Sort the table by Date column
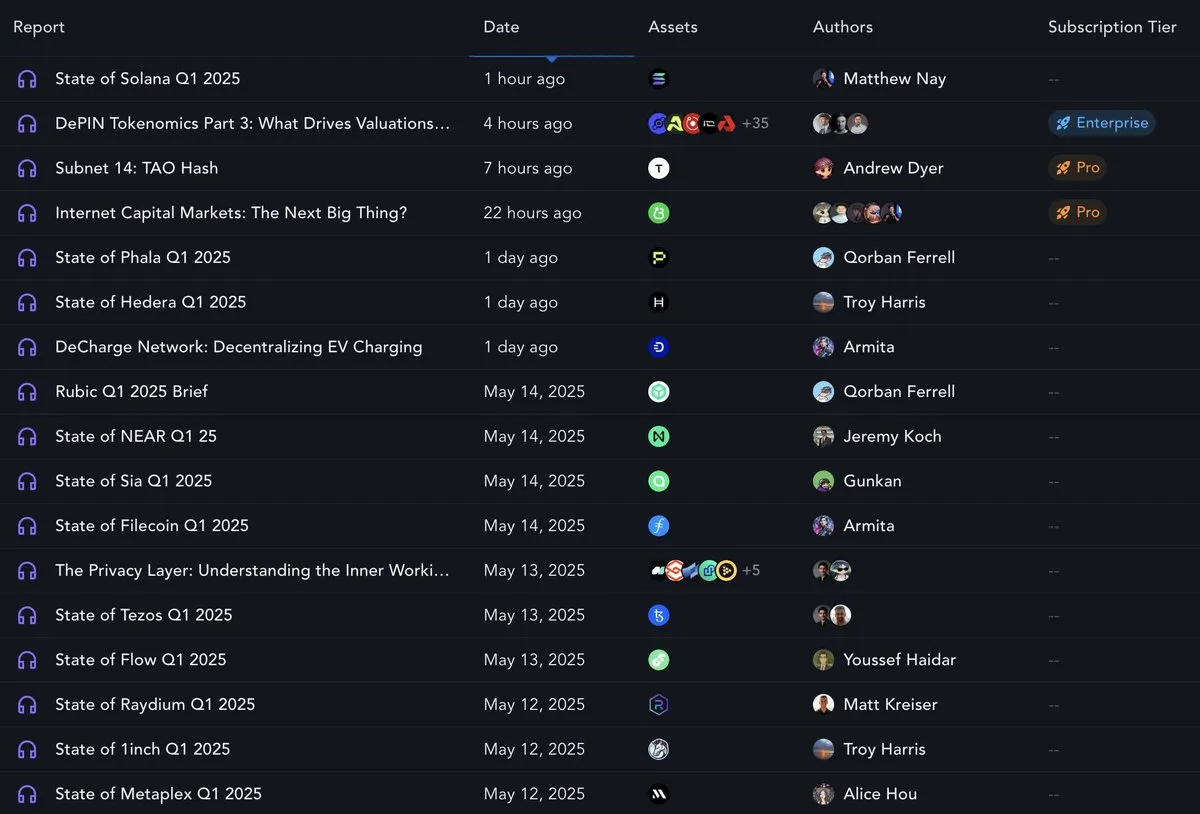Viewport: 1200px width, 814px height. point(501,27)
